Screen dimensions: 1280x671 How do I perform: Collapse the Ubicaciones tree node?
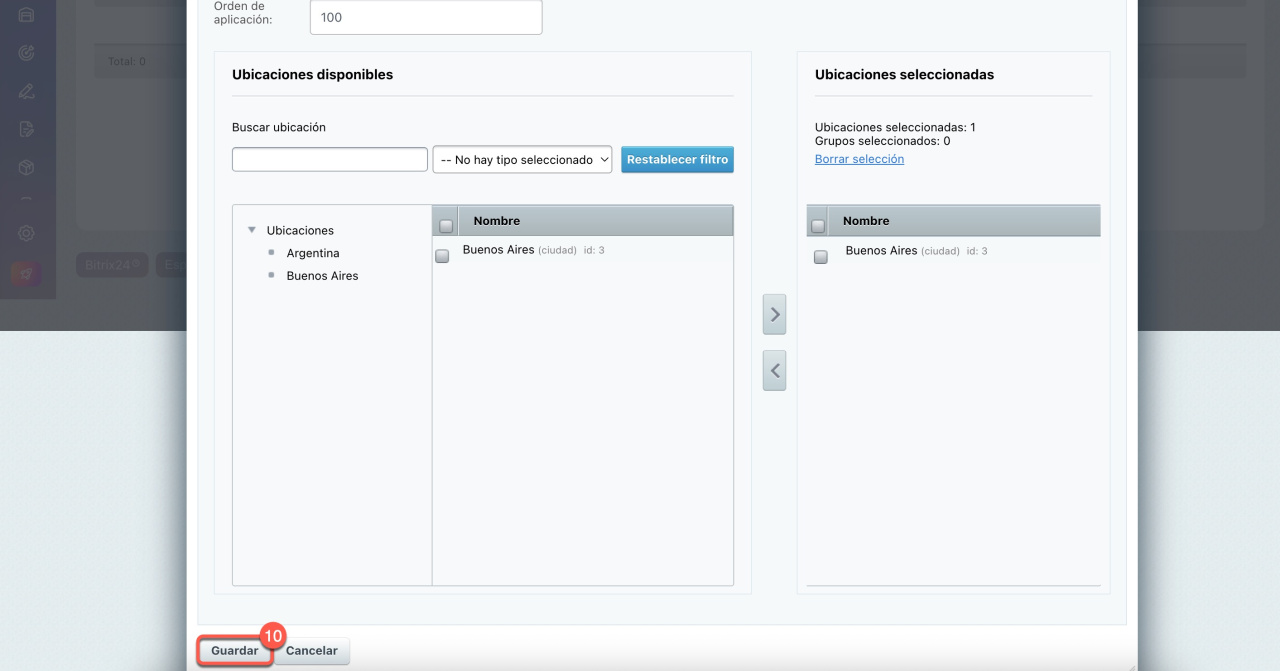pos(252,230)
